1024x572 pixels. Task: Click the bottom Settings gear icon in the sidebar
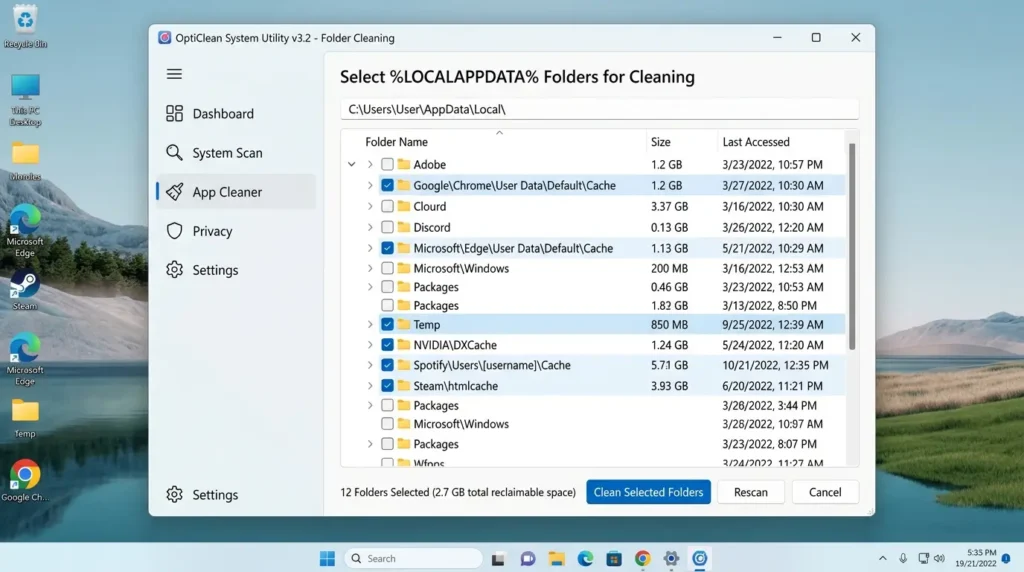point(174,494)
